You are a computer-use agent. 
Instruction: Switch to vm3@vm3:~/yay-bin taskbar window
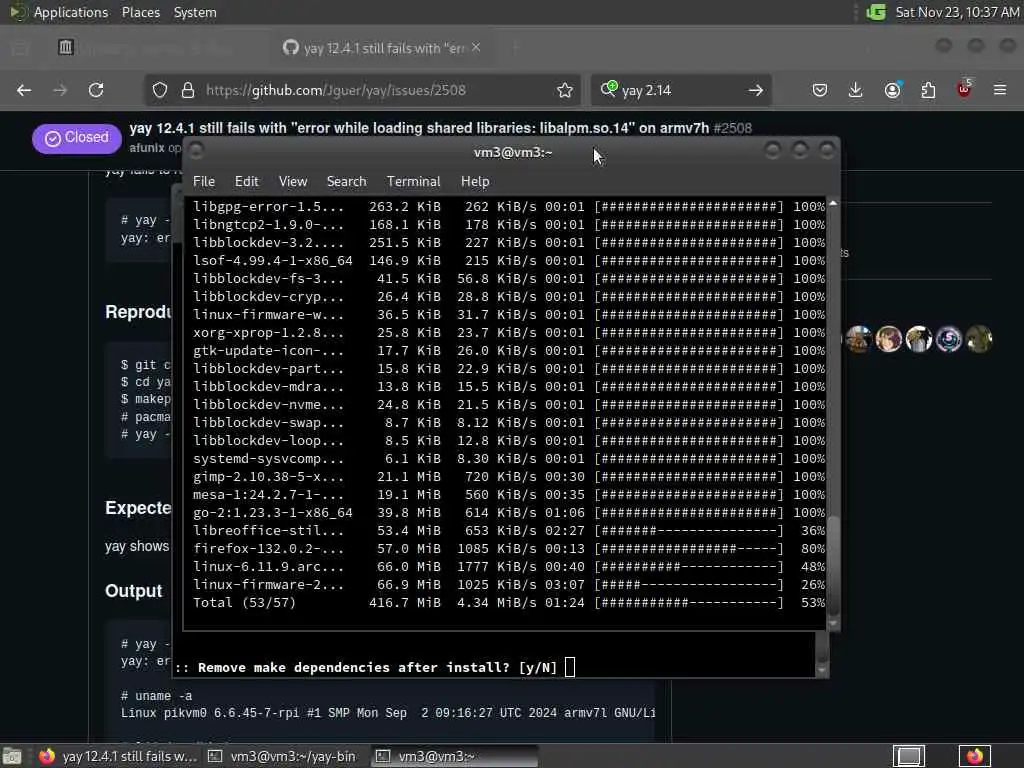point(282,756)
